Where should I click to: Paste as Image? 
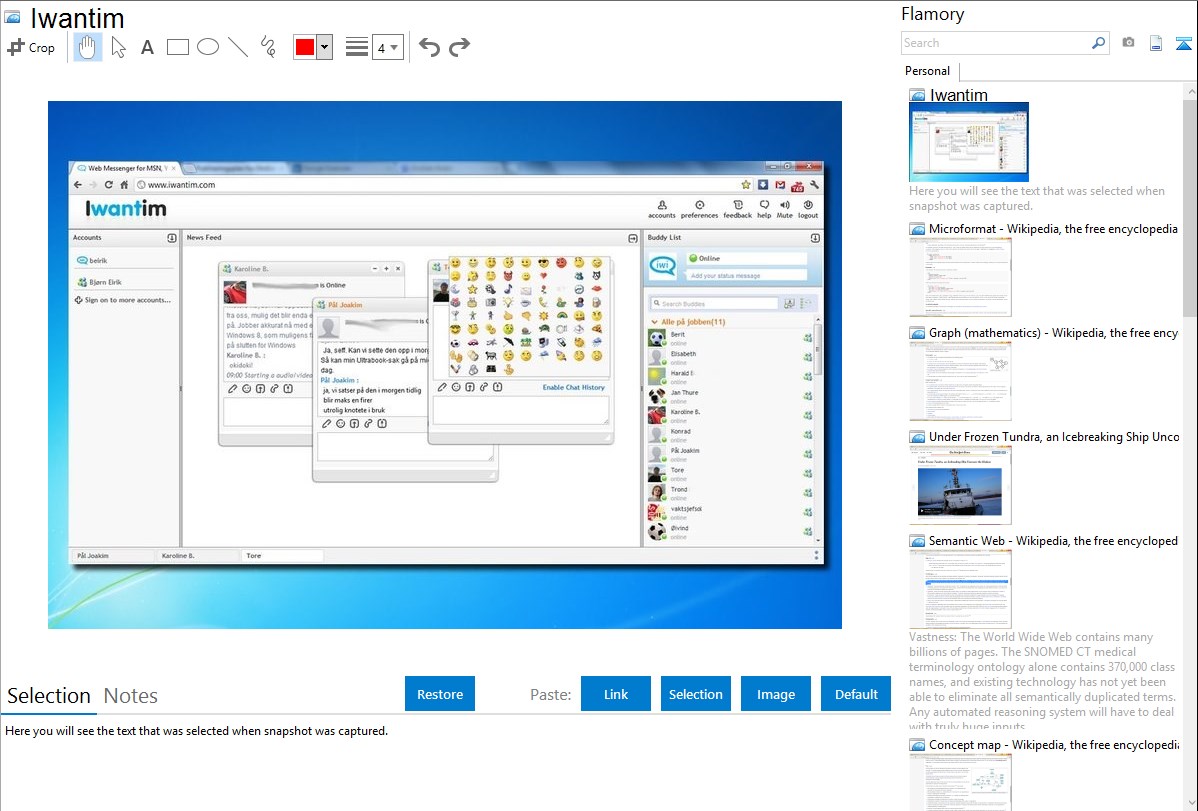(x=775, y=694)
